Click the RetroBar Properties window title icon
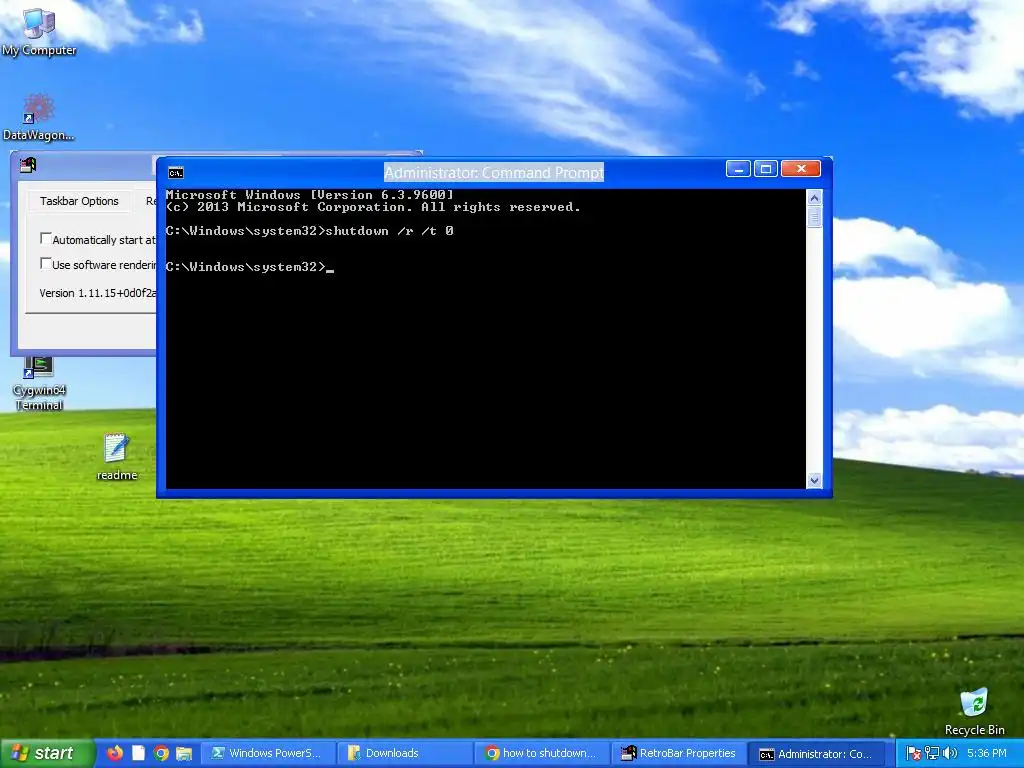 (27, 165)
